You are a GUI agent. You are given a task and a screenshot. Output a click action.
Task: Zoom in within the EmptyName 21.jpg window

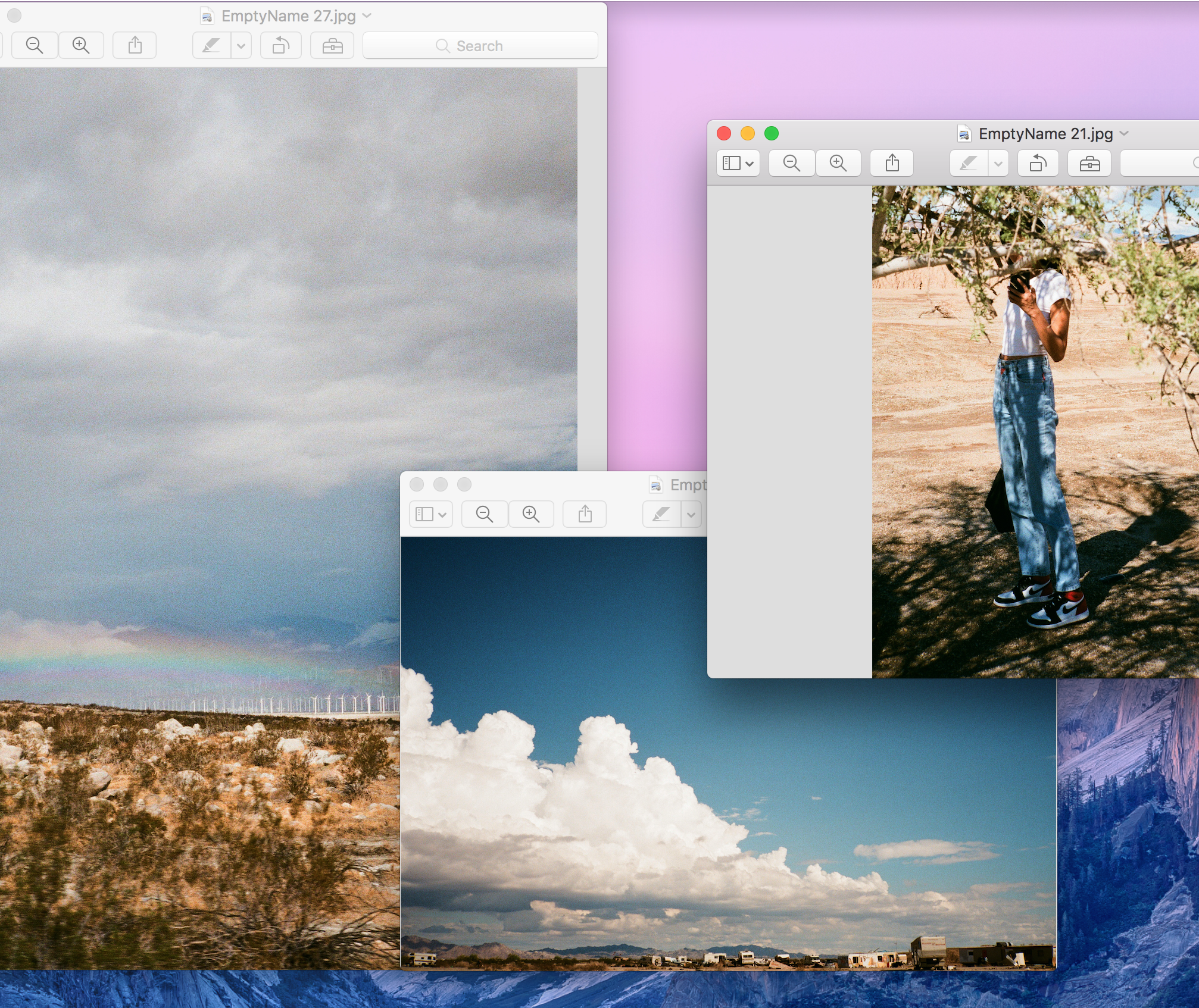pyautogui.click(x=838, y=163)
